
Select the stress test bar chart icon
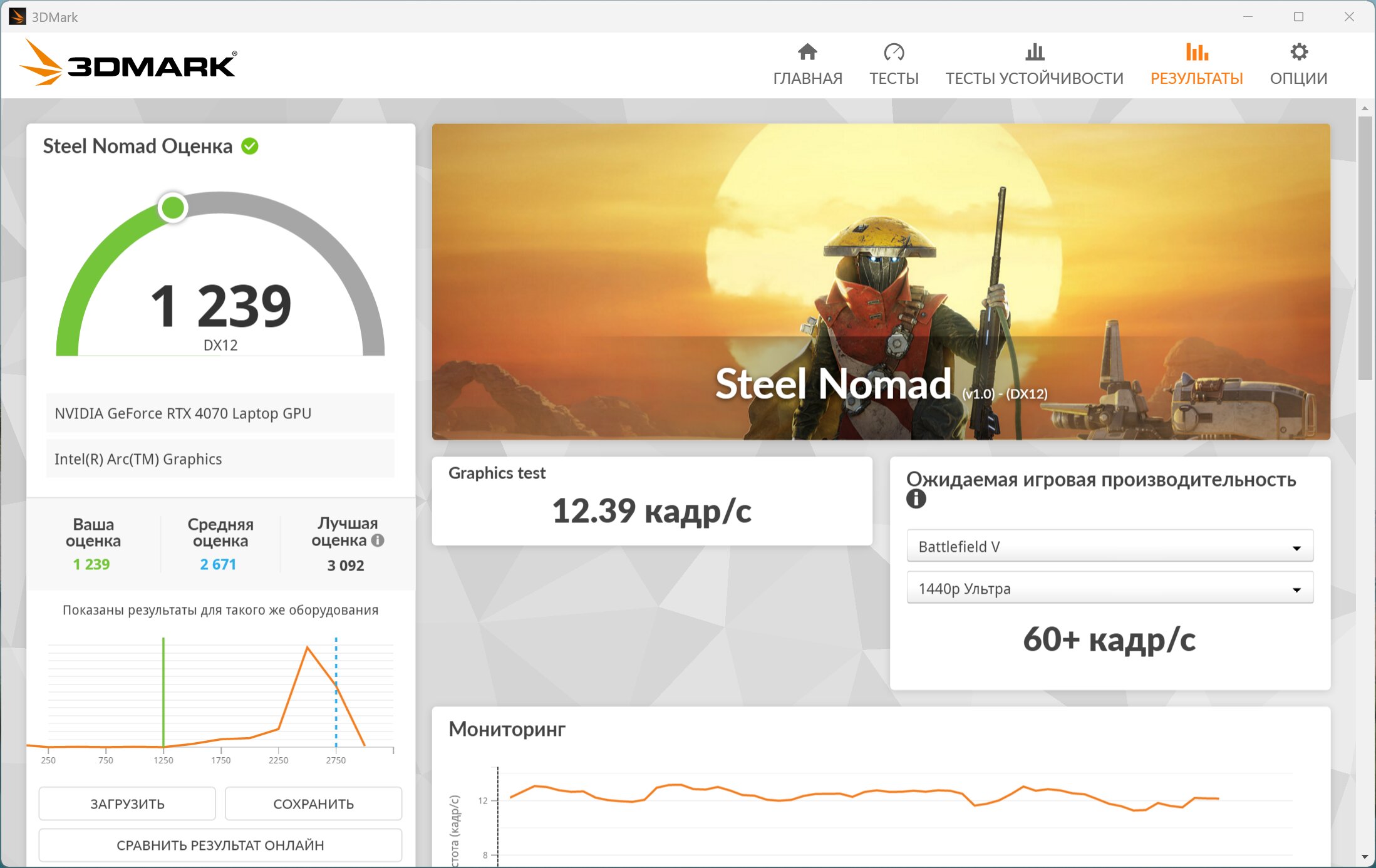(1035, 51)
